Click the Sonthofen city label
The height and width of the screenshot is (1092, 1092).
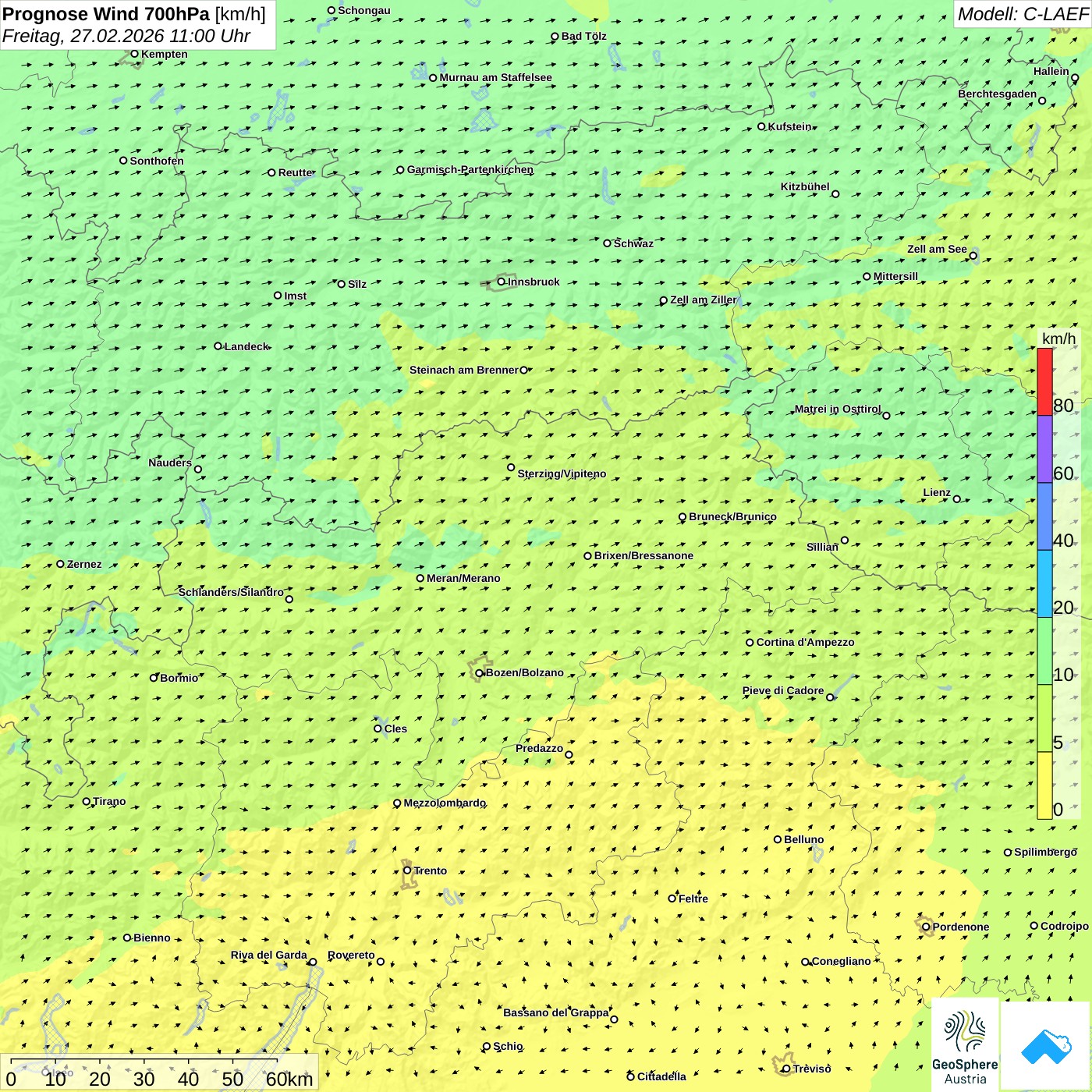point(157,161)
